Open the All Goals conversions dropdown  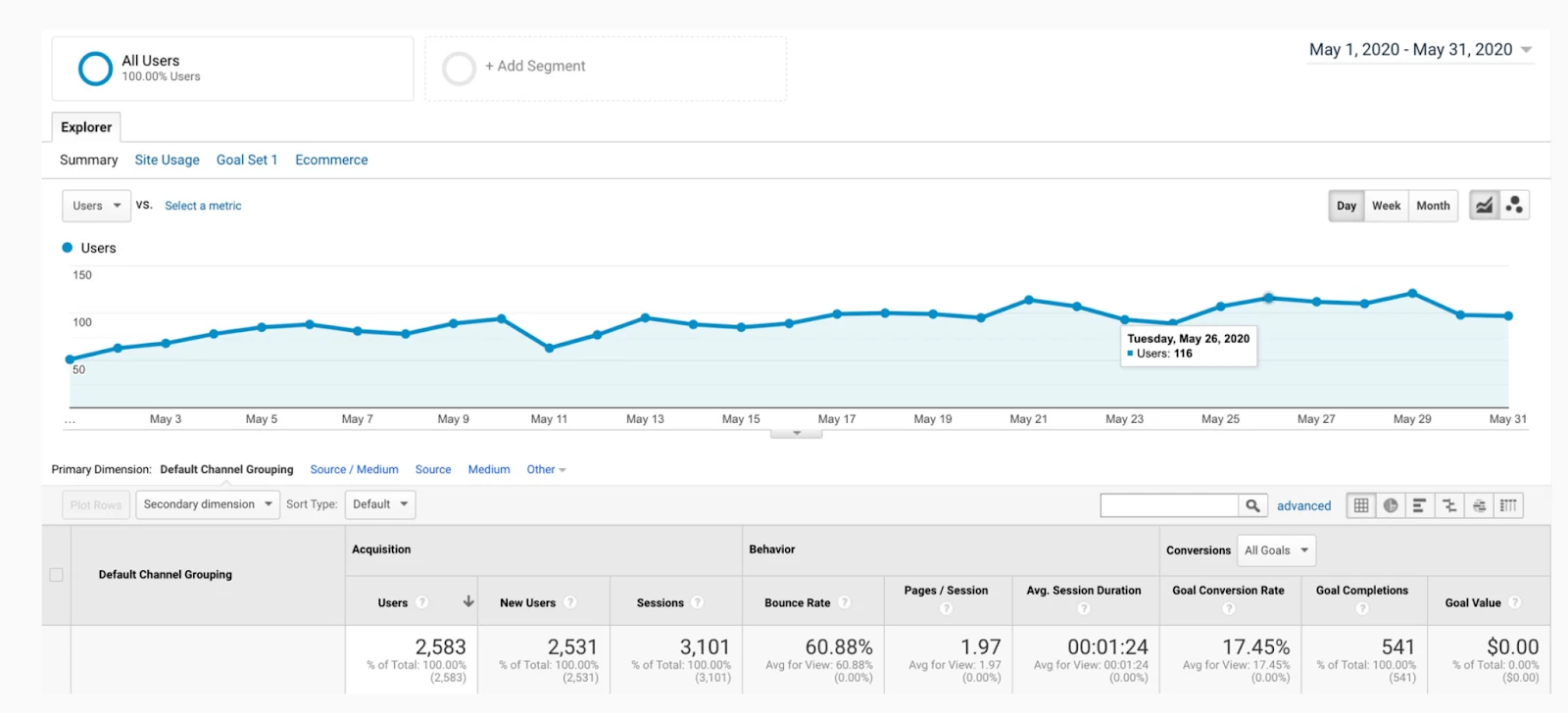tap(1277, 550)
